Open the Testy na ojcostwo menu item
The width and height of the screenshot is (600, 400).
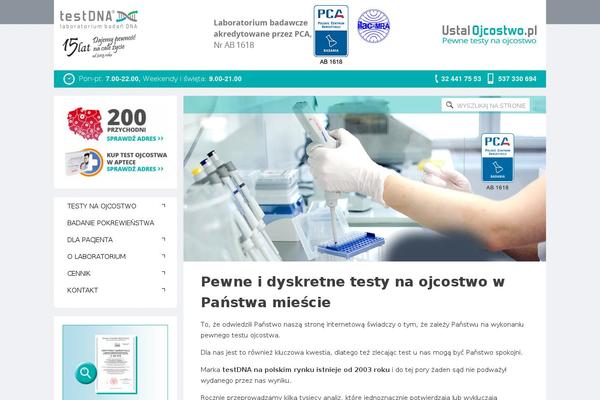click(x=102, y=206)
